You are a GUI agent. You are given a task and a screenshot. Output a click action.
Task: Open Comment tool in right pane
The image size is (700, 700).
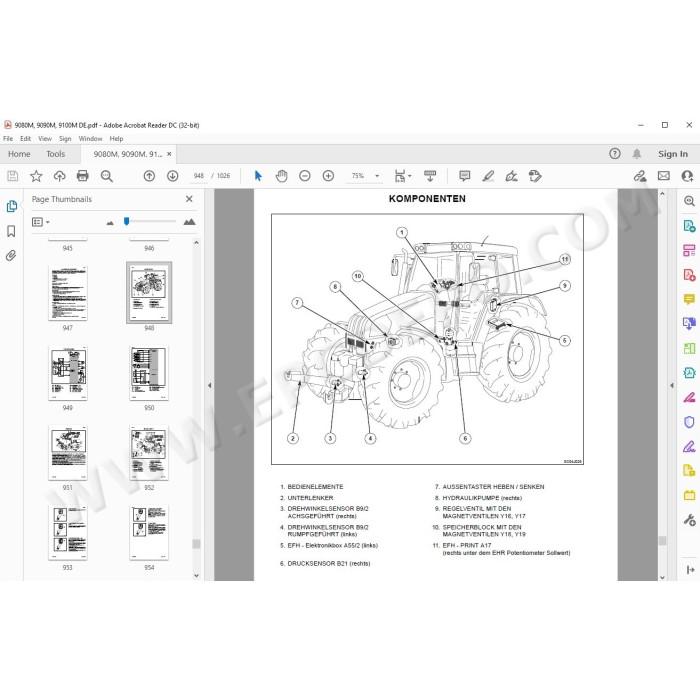[689, 299]
